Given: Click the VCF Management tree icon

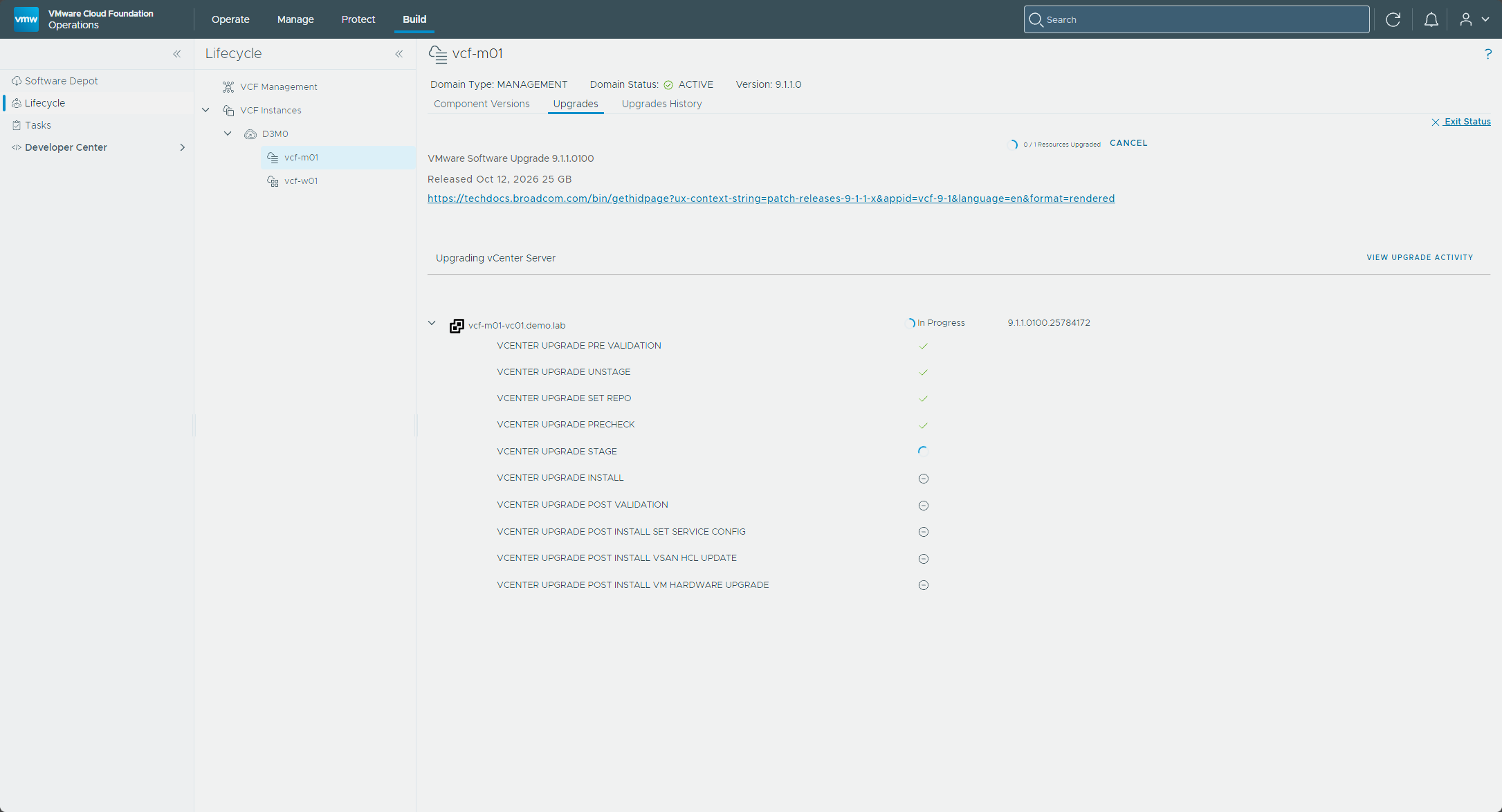Looking at the screenshot, I should (228, 87).
